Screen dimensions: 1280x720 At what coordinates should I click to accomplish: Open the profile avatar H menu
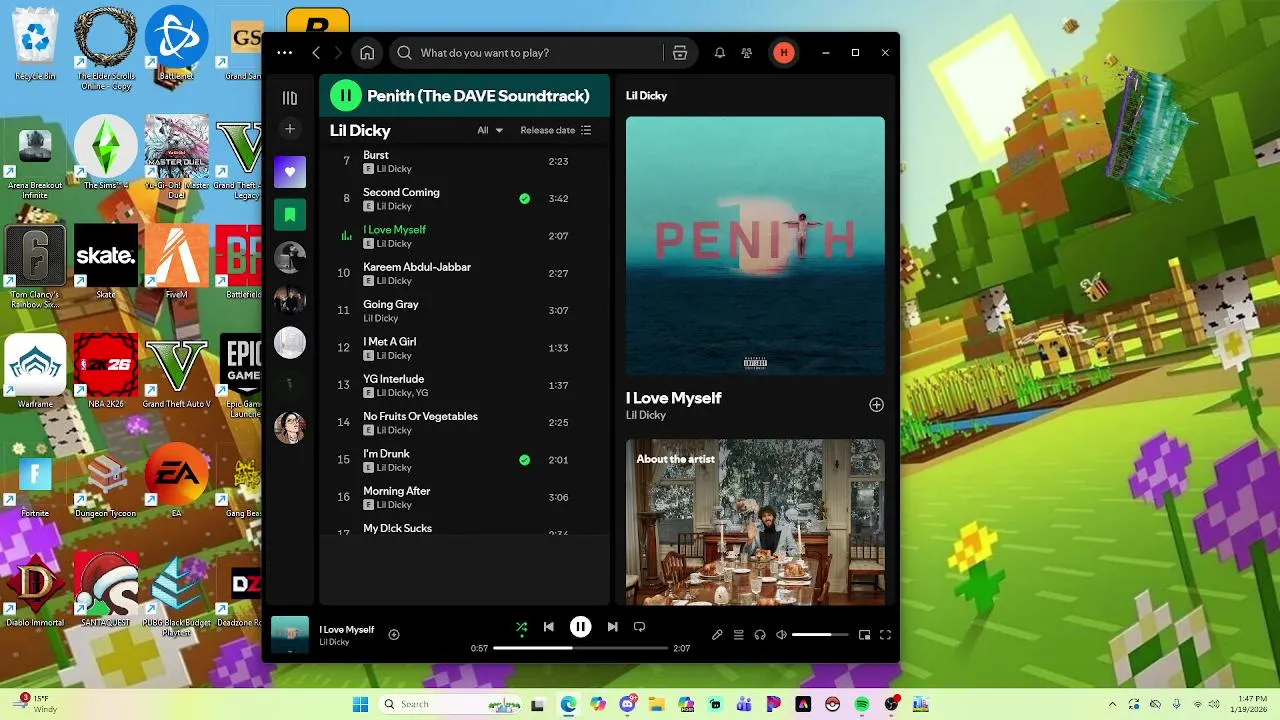[784, 53]
